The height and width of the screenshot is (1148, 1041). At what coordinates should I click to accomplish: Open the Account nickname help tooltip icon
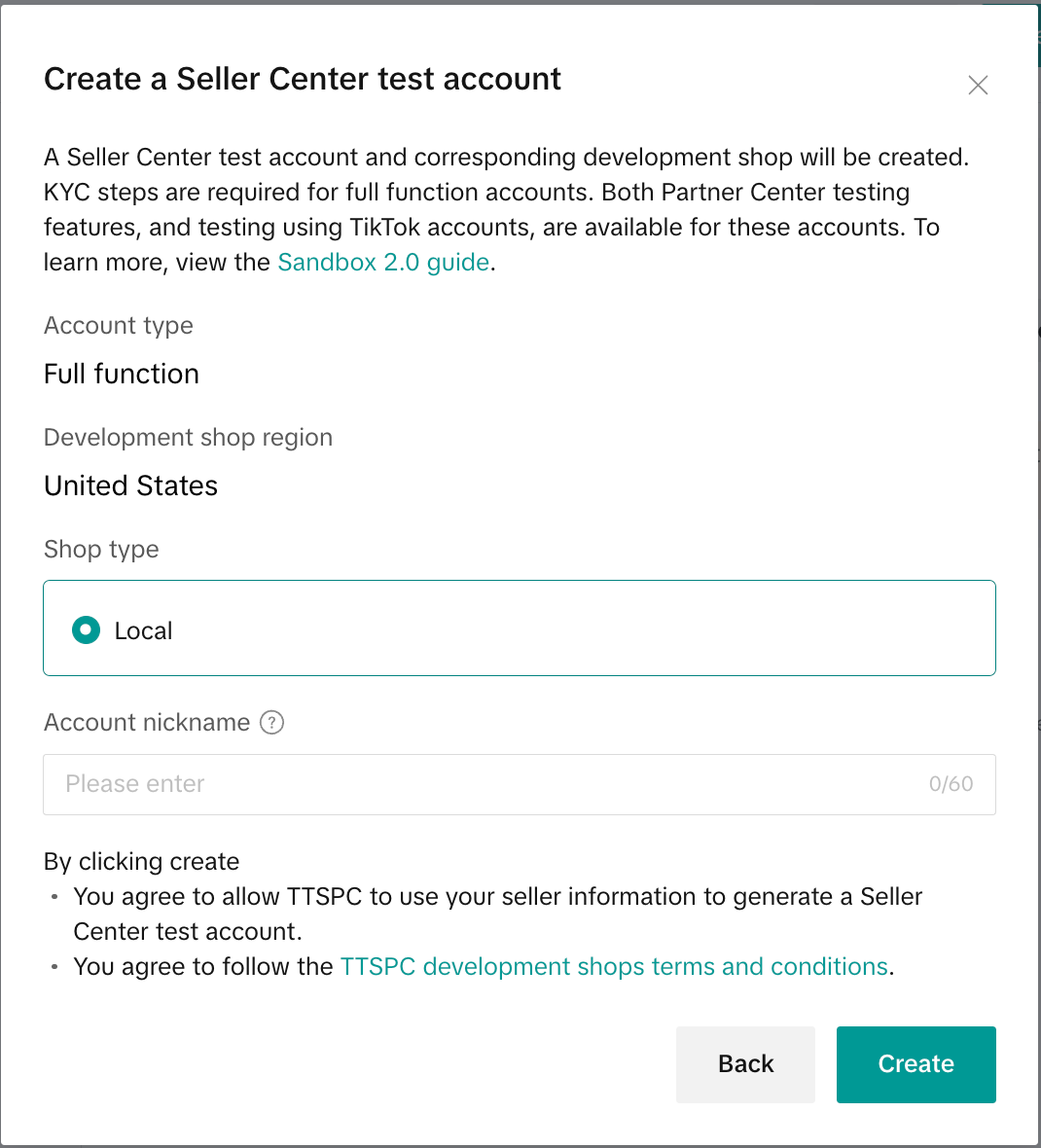(x=271, y=723)
